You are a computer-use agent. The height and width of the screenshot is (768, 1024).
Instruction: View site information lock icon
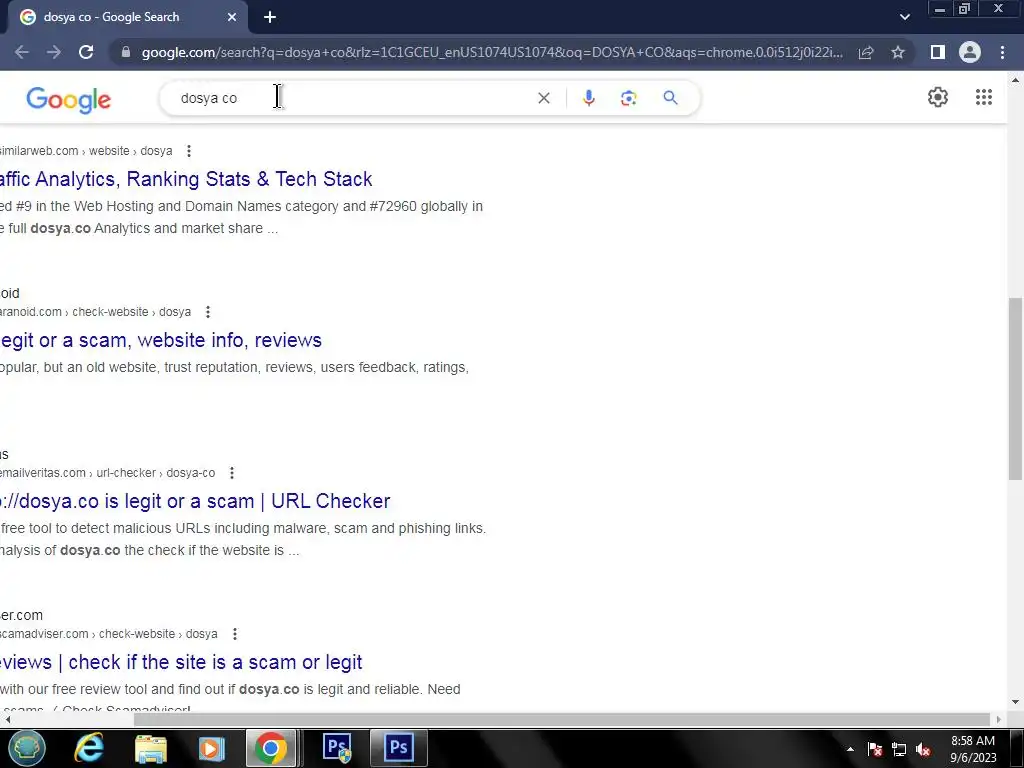pos(126,52)
